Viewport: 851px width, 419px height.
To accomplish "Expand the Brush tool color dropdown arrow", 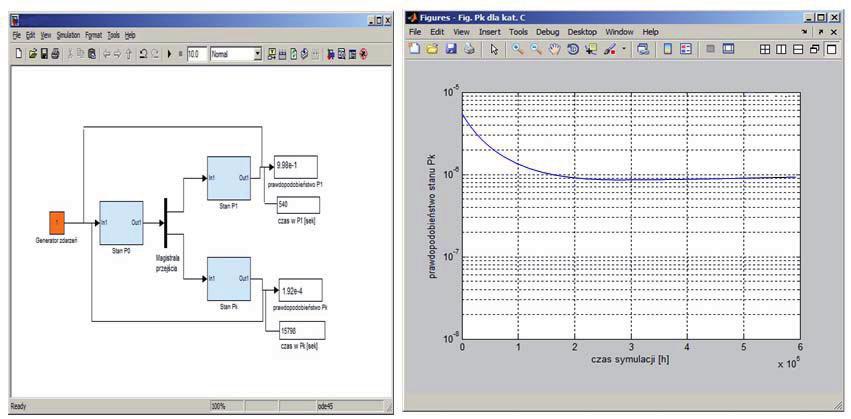I will click(624, 49).
